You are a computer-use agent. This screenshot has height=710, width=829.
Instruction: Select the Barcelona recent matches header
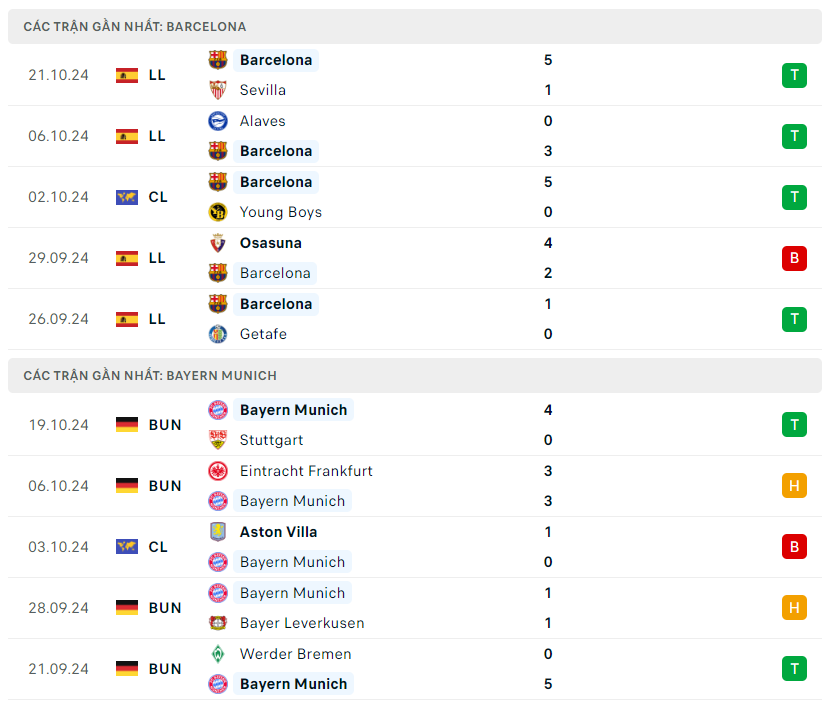135,27
